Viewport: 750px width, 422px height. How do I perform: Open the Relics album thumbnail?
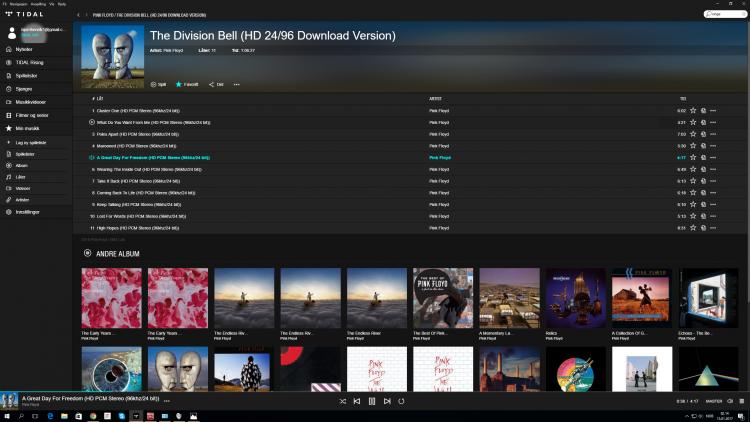575,298
